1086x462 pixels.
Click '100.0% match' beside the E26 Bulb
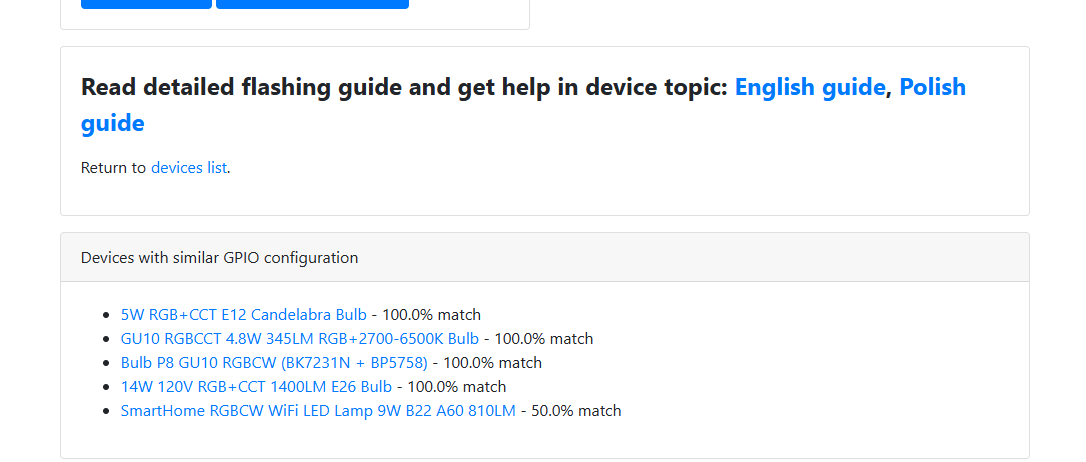pos(457,386)
